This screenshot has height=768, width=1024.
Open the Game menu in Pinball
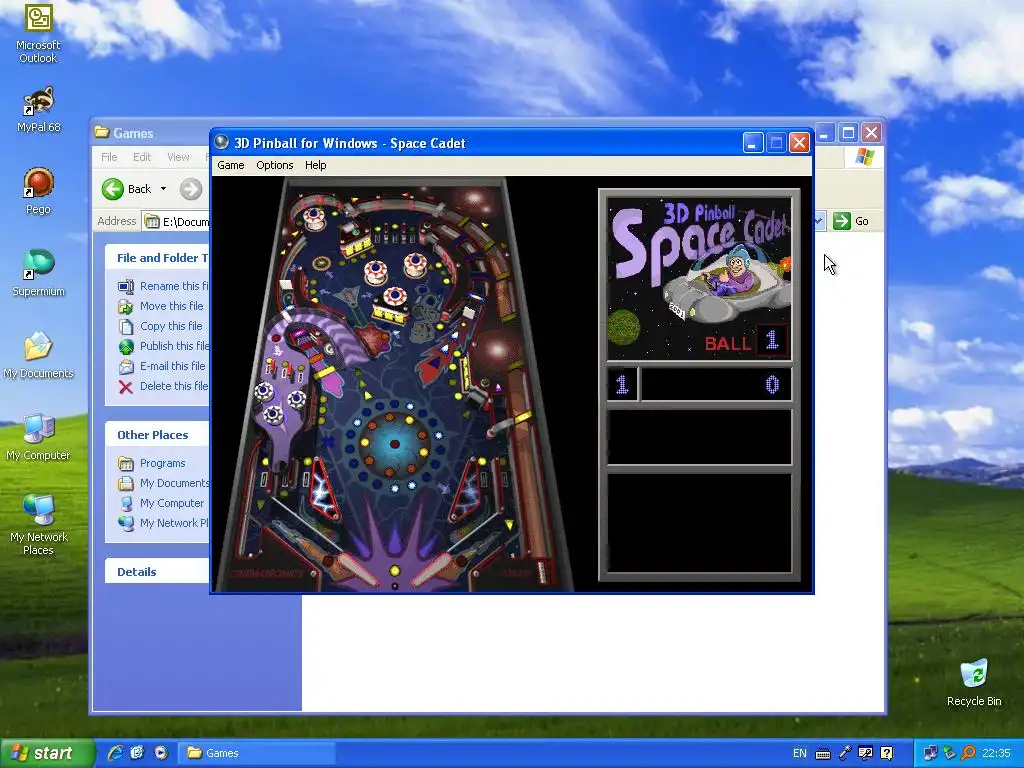pyautogui.click(x=231, y=165)
